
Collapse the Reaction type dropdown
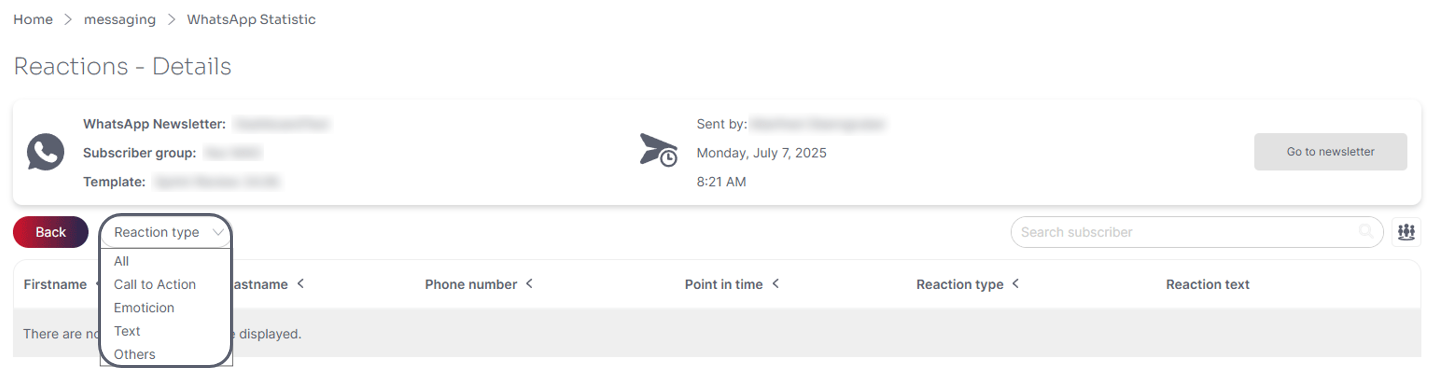(166, 232)
